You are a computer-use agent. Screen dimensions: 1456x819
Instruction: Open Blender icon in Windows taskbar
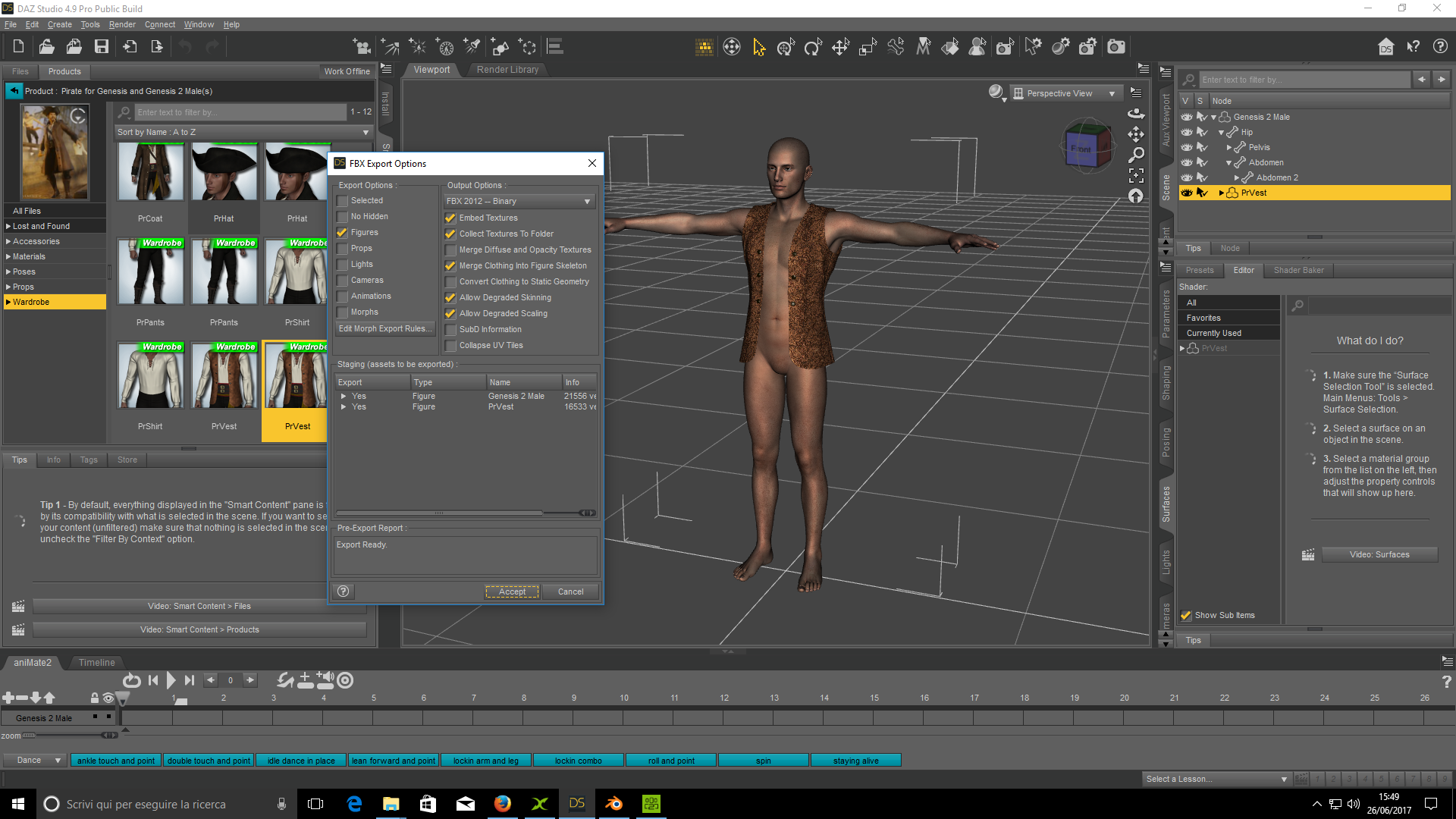point(613,804)
